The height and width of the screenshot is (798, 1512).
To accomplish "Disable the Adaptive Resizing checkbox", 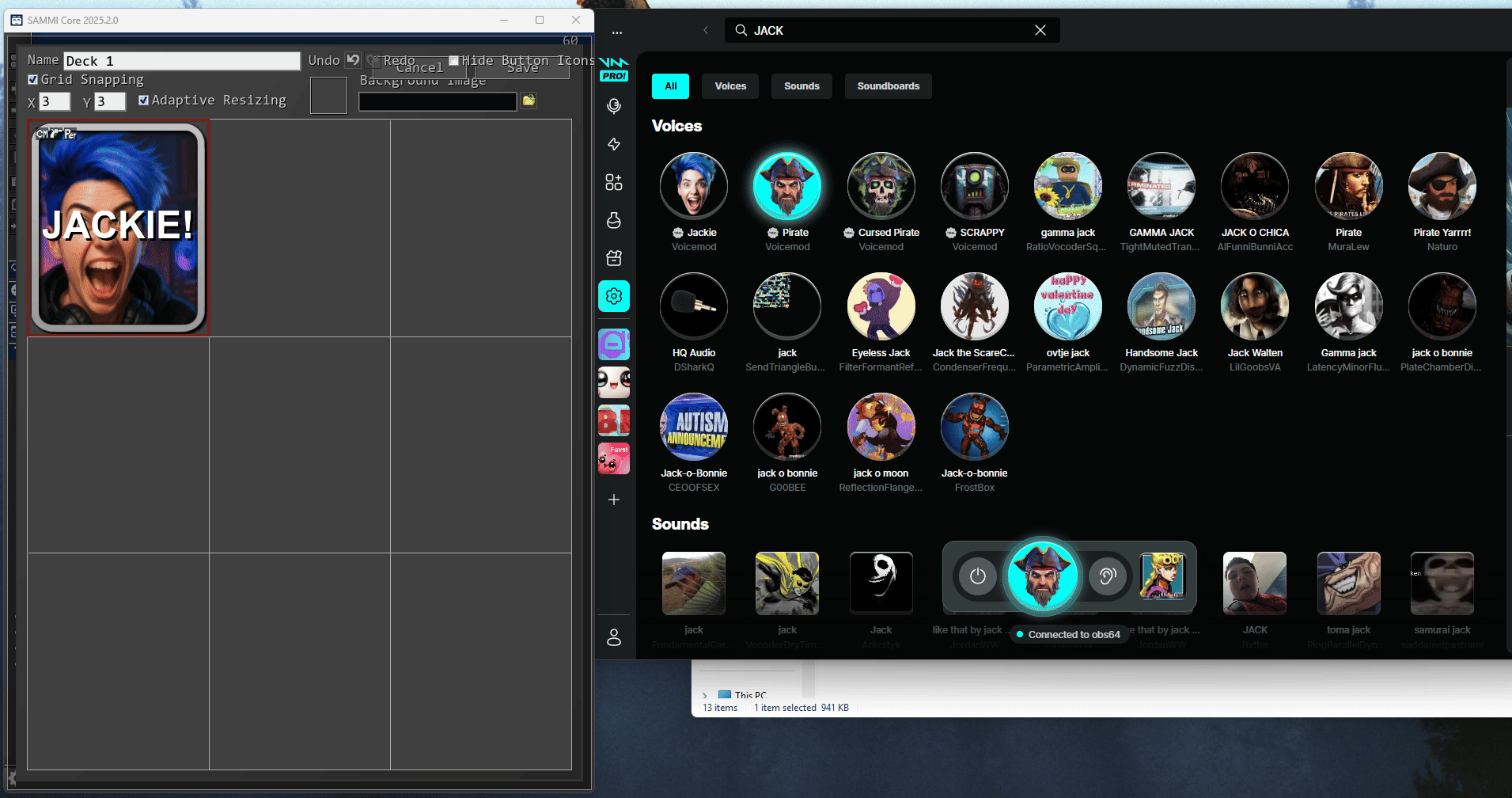I will pos(143,101).
